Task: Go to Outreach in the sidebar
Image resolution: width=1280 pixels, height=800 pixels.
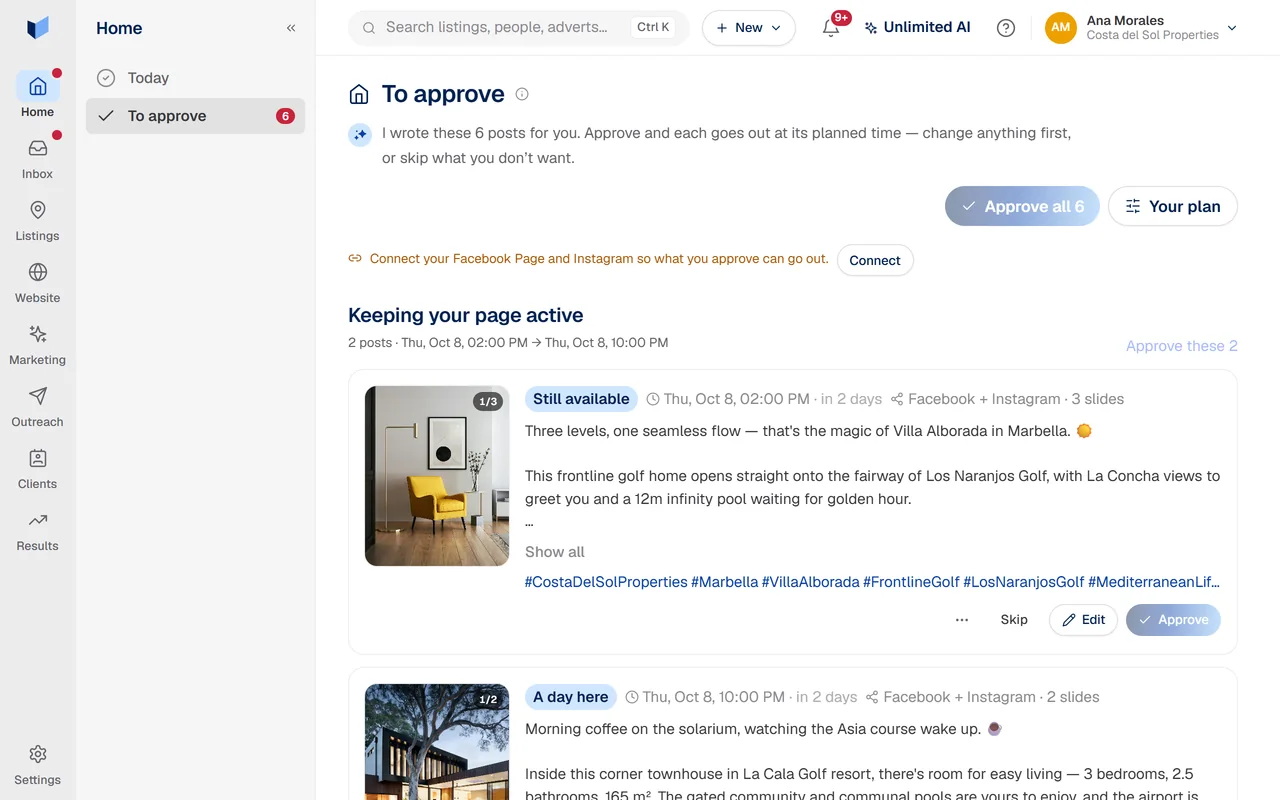Action: 38,406
